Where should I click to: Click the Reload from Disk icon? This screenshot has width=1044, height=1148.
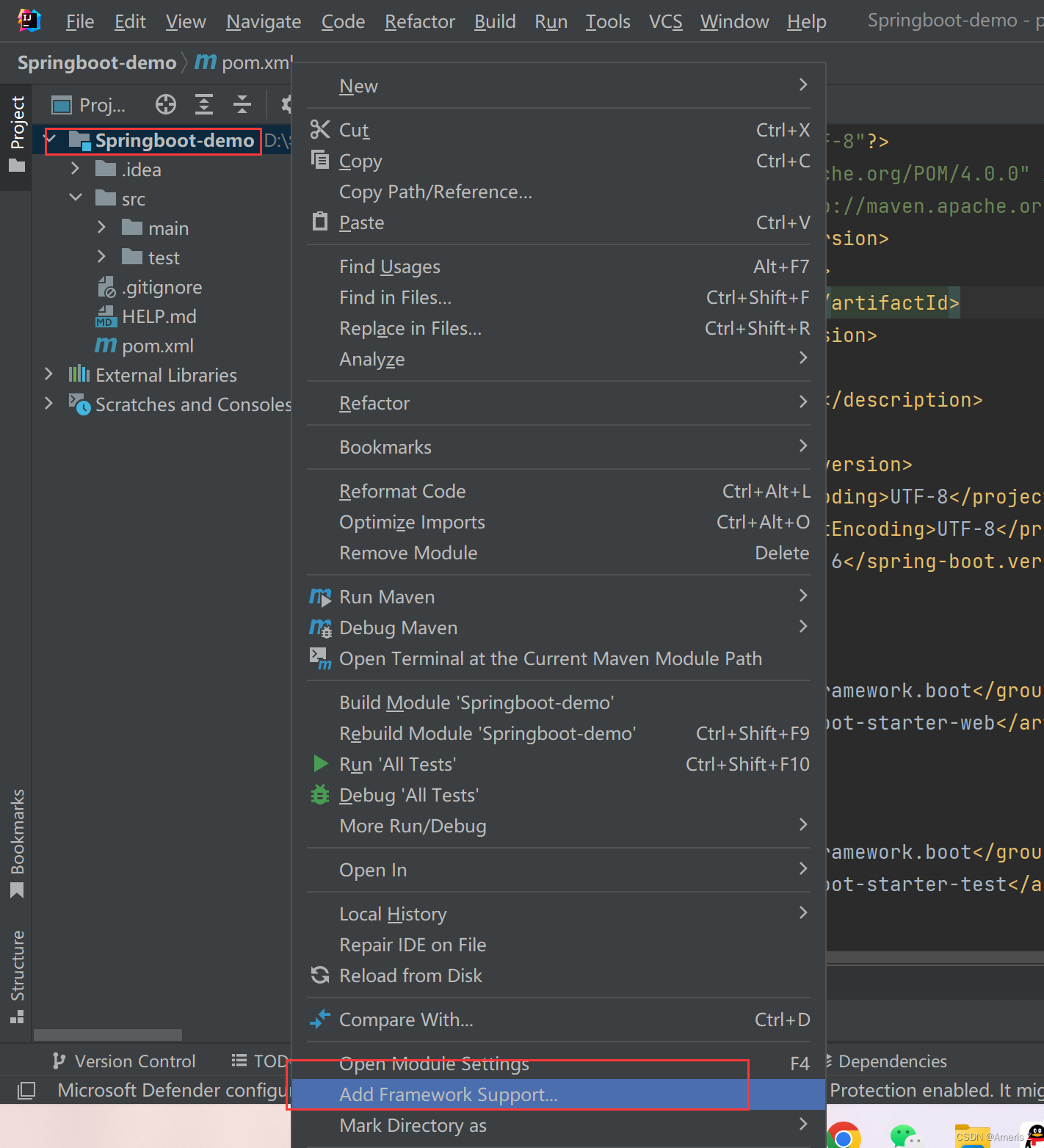coord(320,976)
